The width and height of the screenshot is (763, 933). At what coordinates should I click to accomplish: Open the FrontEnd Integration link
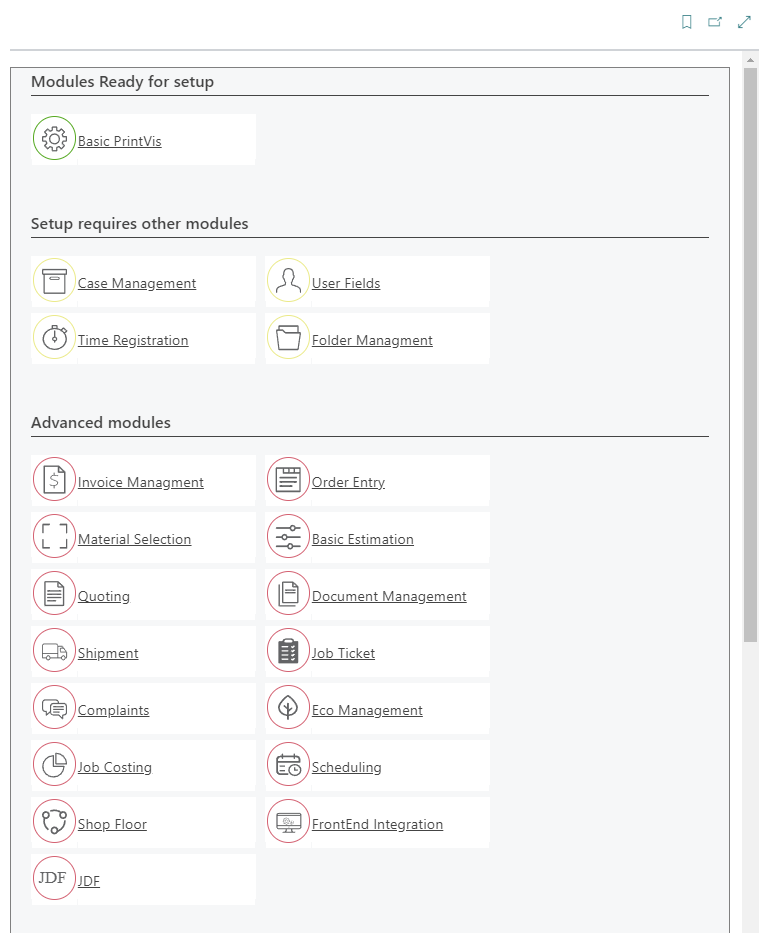point(377,825)
